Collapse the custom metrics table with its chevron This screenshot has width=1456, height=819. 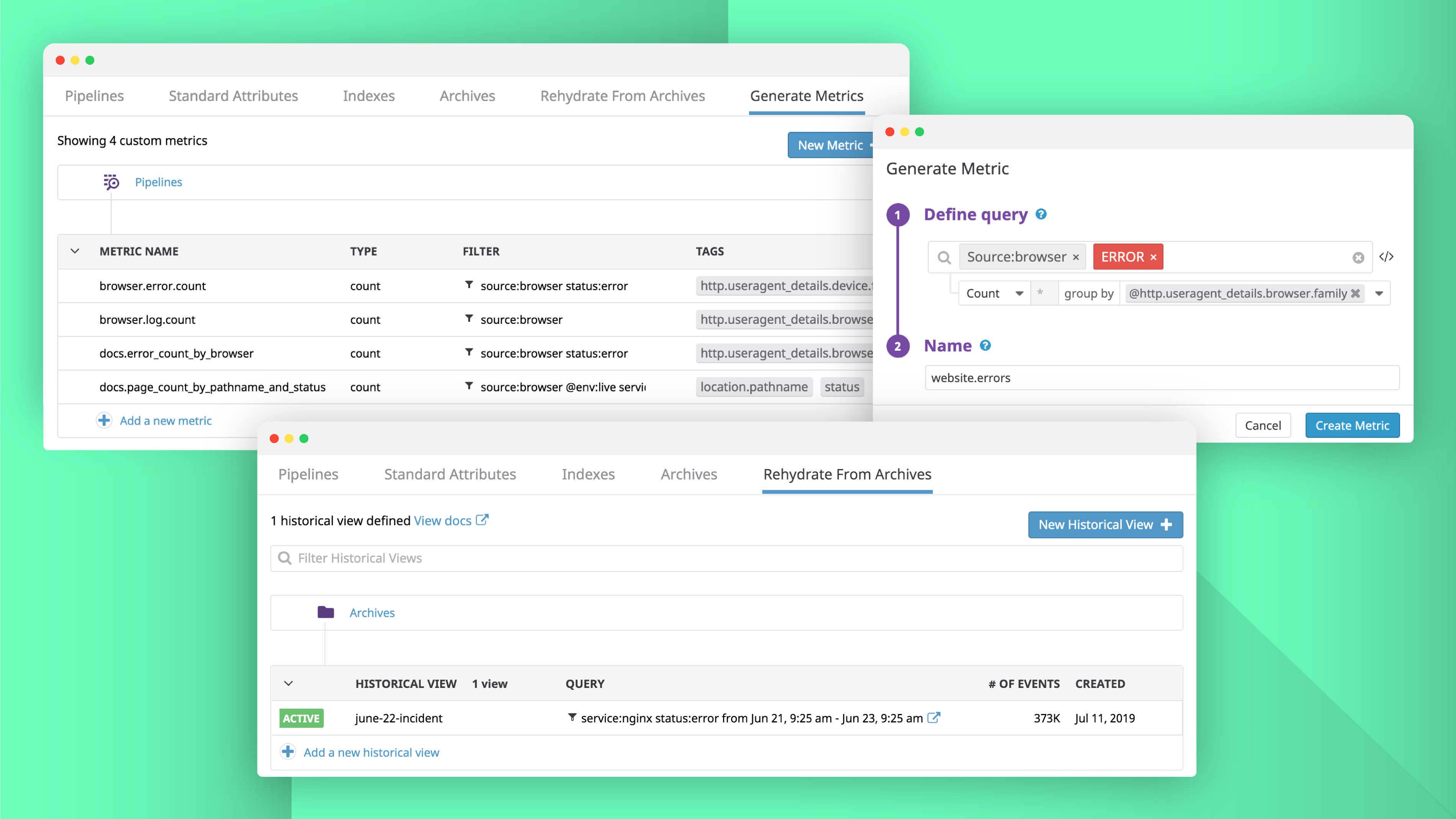[75, 251]
